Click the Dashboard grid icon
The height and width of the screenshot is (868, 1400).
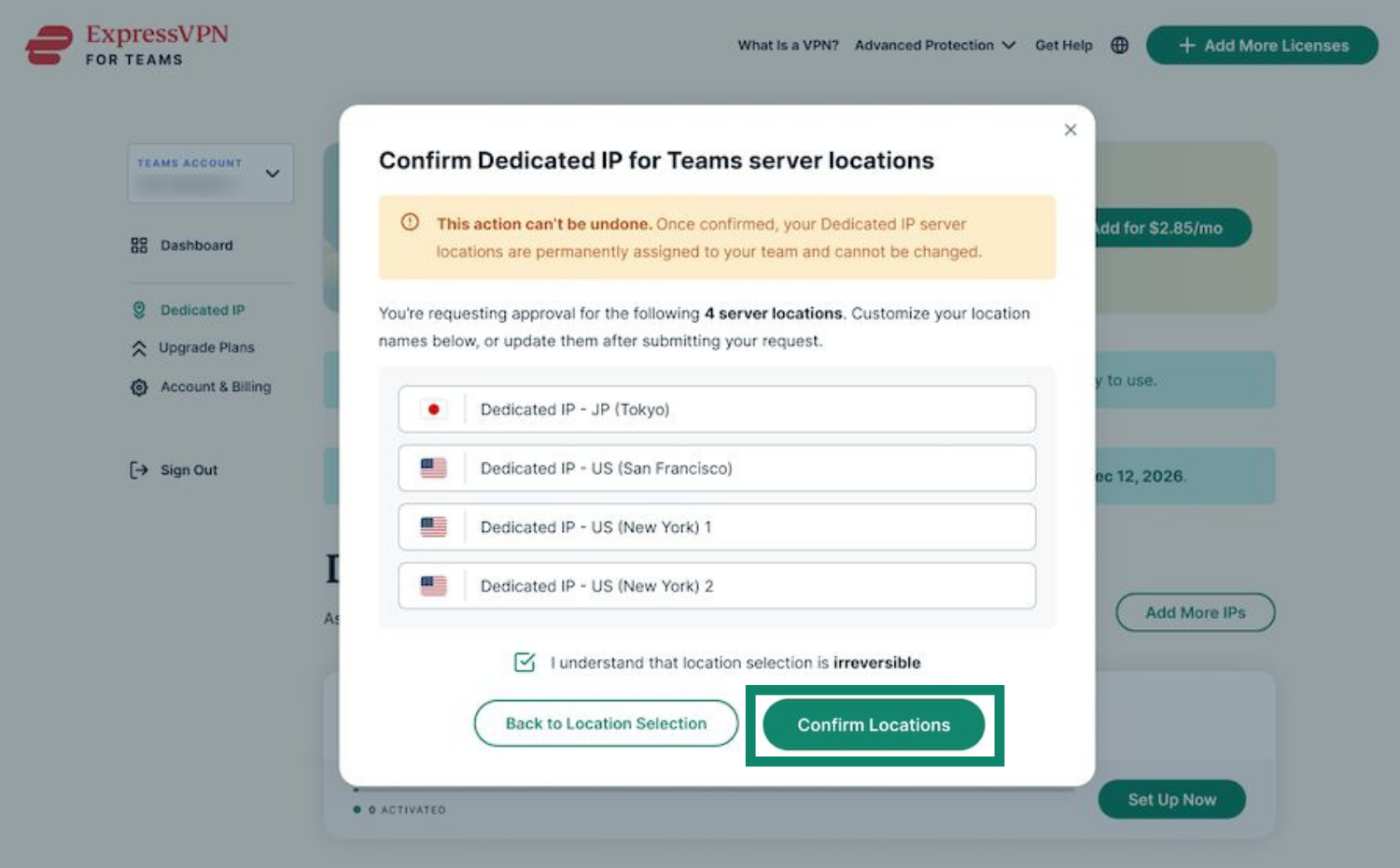[139, 245]
